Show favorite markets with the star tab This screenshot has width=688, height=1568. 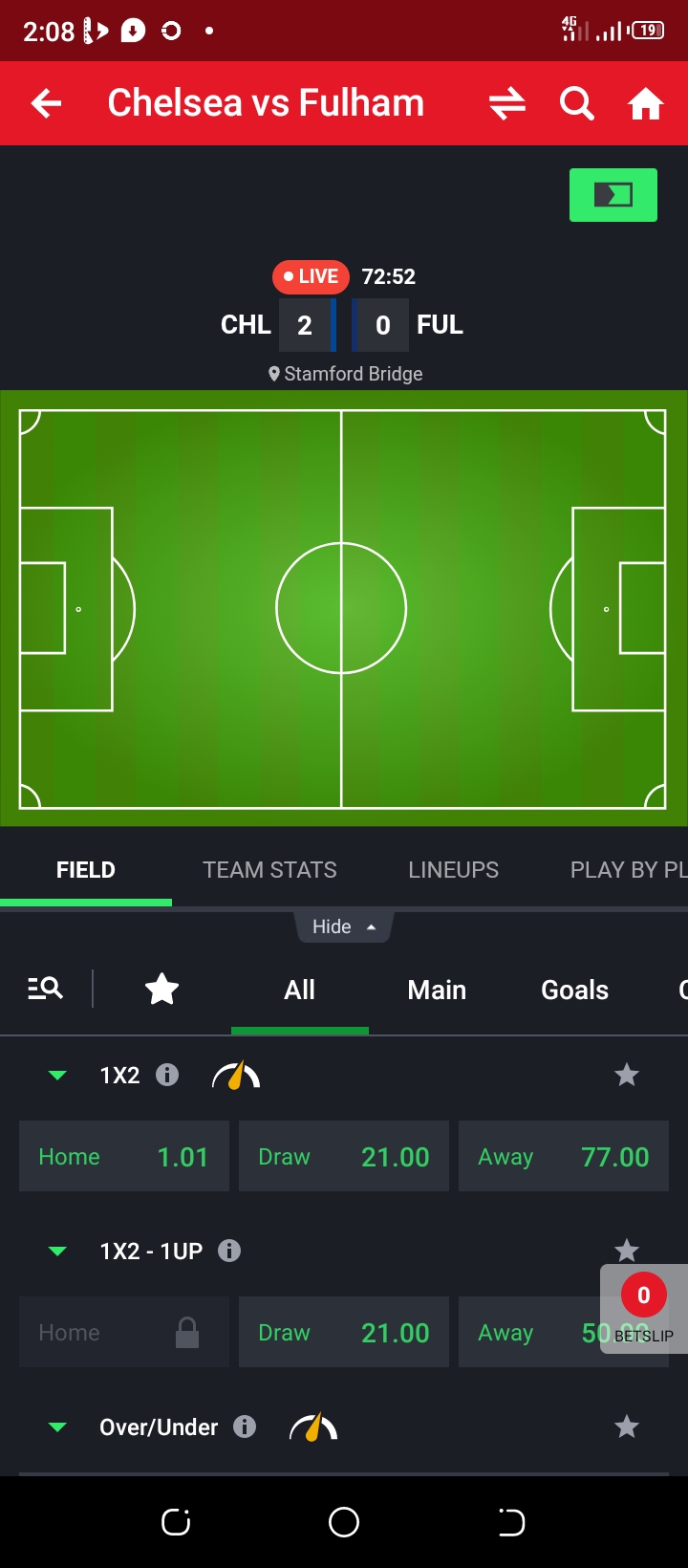[161, 989]
